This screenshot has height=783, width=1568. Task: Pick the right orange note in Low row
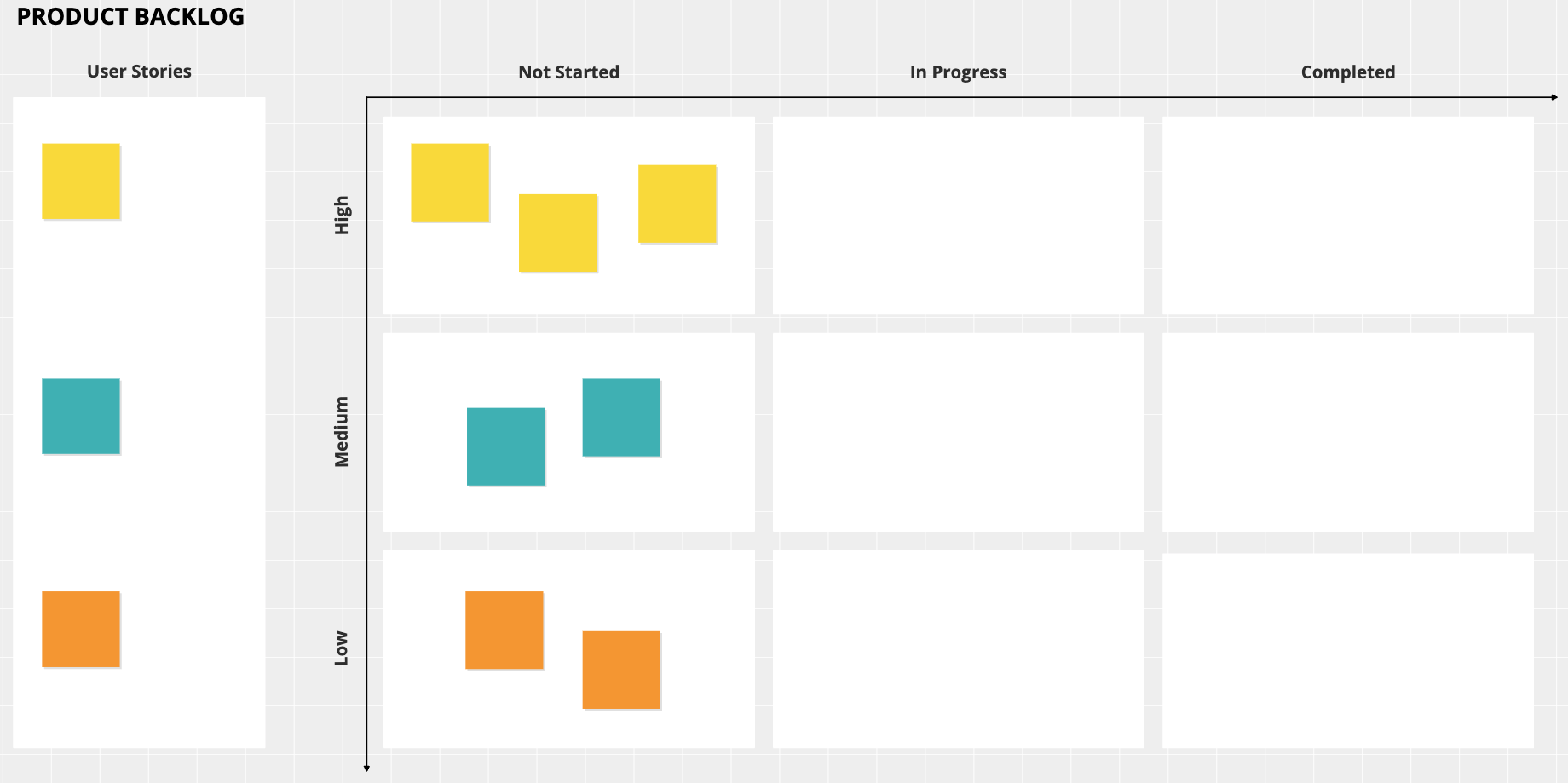tap(621, 670)
